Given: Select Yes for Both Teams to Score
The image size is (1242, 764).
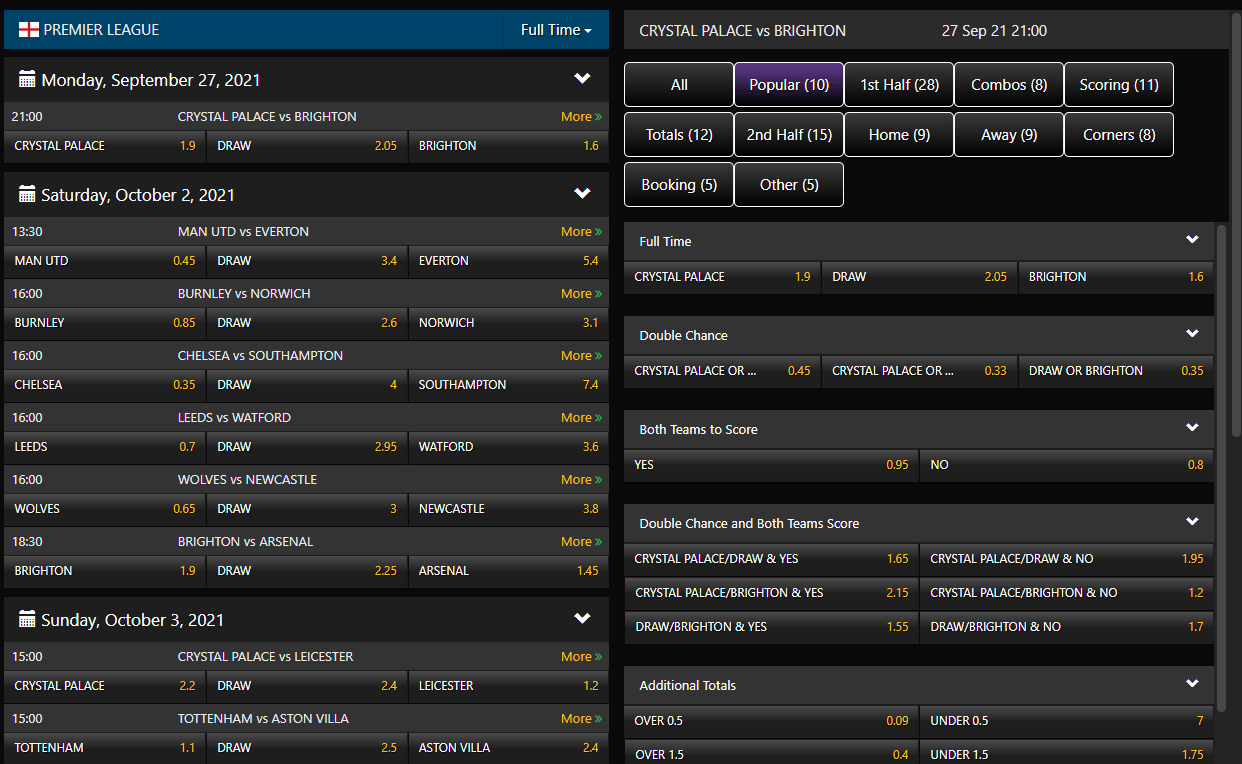Looking at the screenshot, I should (771, 465).
